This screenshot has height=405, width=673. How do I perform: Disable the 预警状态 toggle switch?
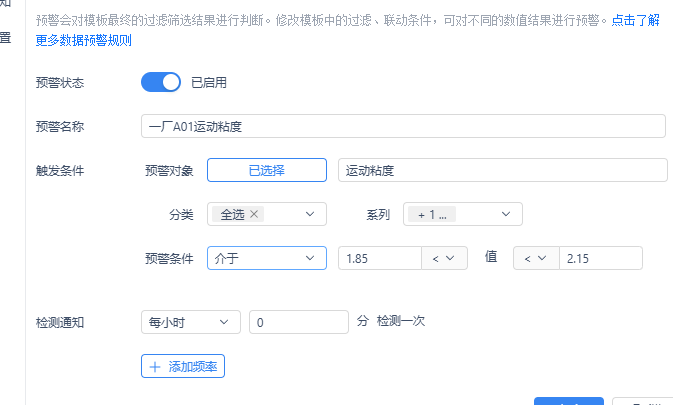[161, 82]
